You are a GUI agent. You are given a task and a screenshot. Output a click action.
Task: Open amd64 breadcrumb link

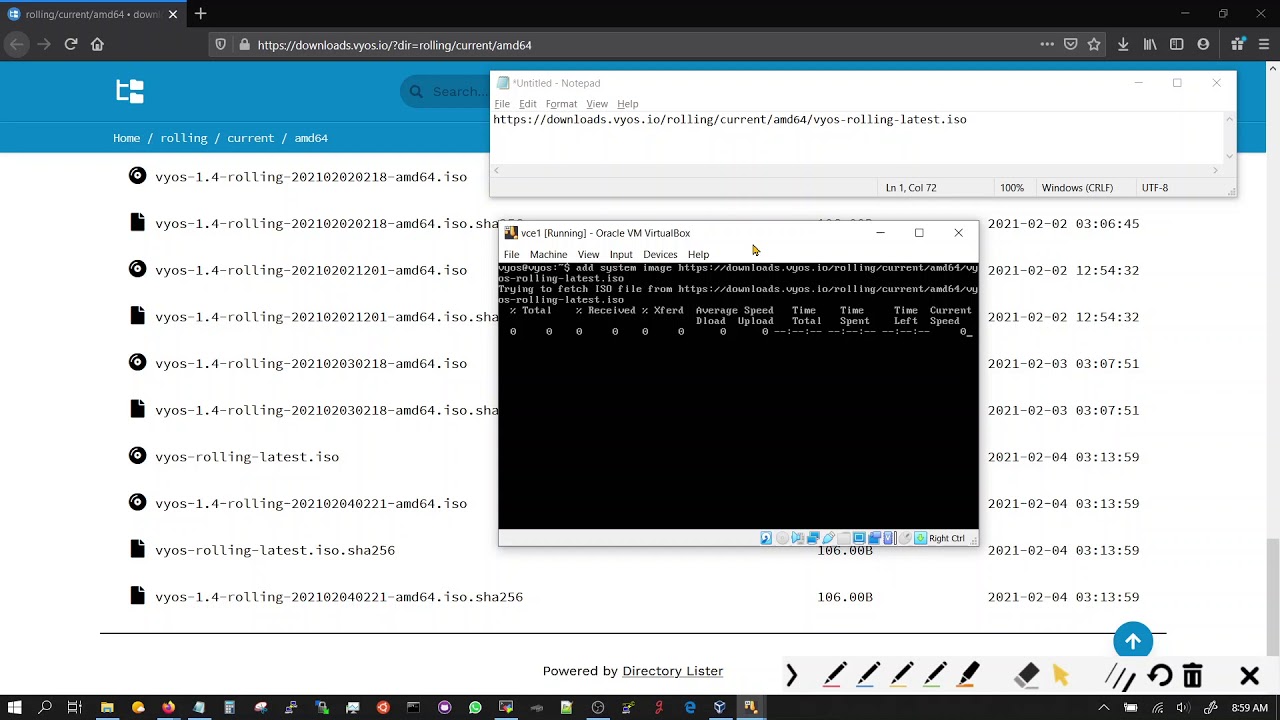pyautogui.click(x=311, y=138)
